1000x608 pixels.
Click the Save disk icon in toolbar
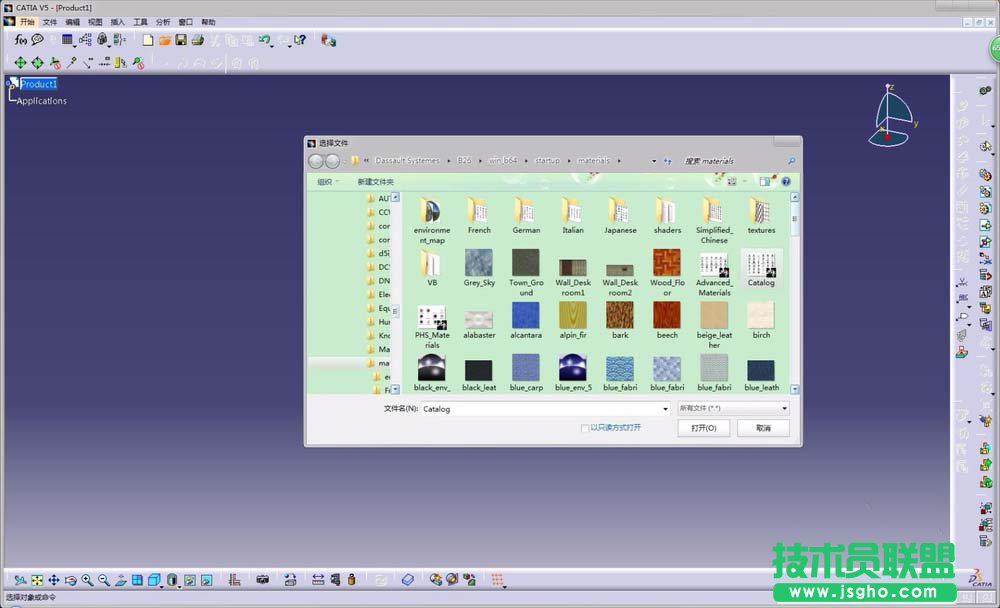[x=181, y=40]
